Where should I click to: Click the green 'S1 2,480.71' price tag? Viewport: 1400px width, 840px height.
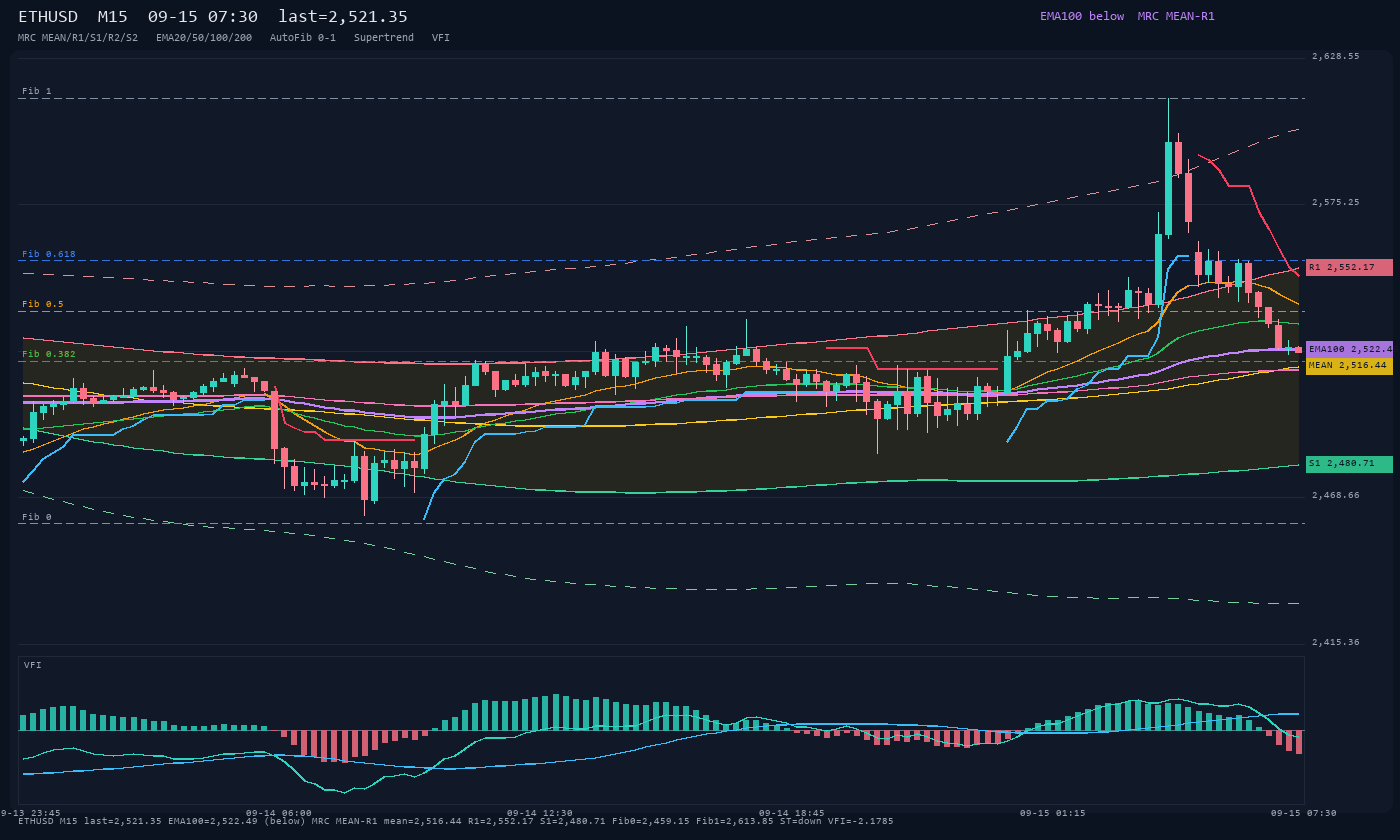point(1349,464)
